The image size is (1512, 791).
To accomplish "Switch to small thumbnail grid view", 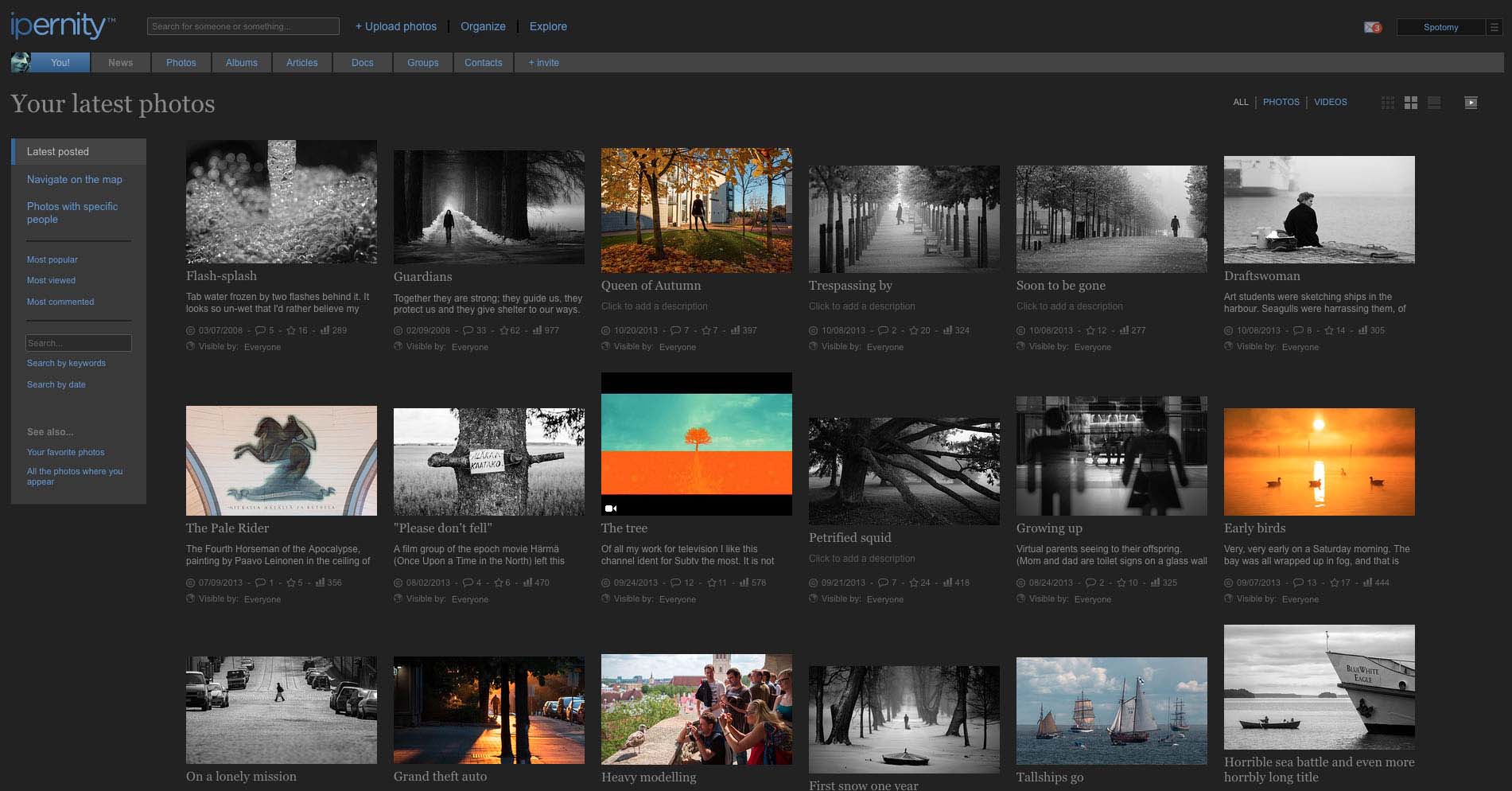I will tap(1388, 103).
